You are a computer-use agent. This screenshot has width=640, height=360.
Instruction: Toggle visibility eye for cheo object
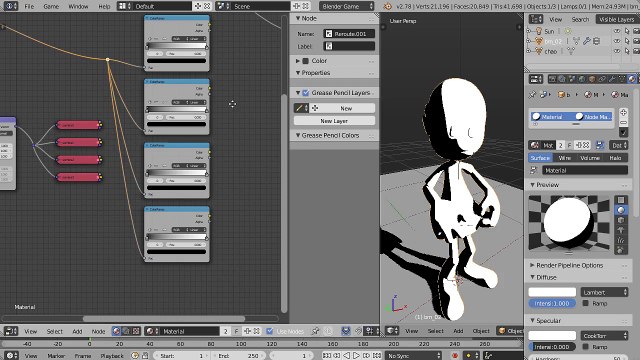pos(617,51)
